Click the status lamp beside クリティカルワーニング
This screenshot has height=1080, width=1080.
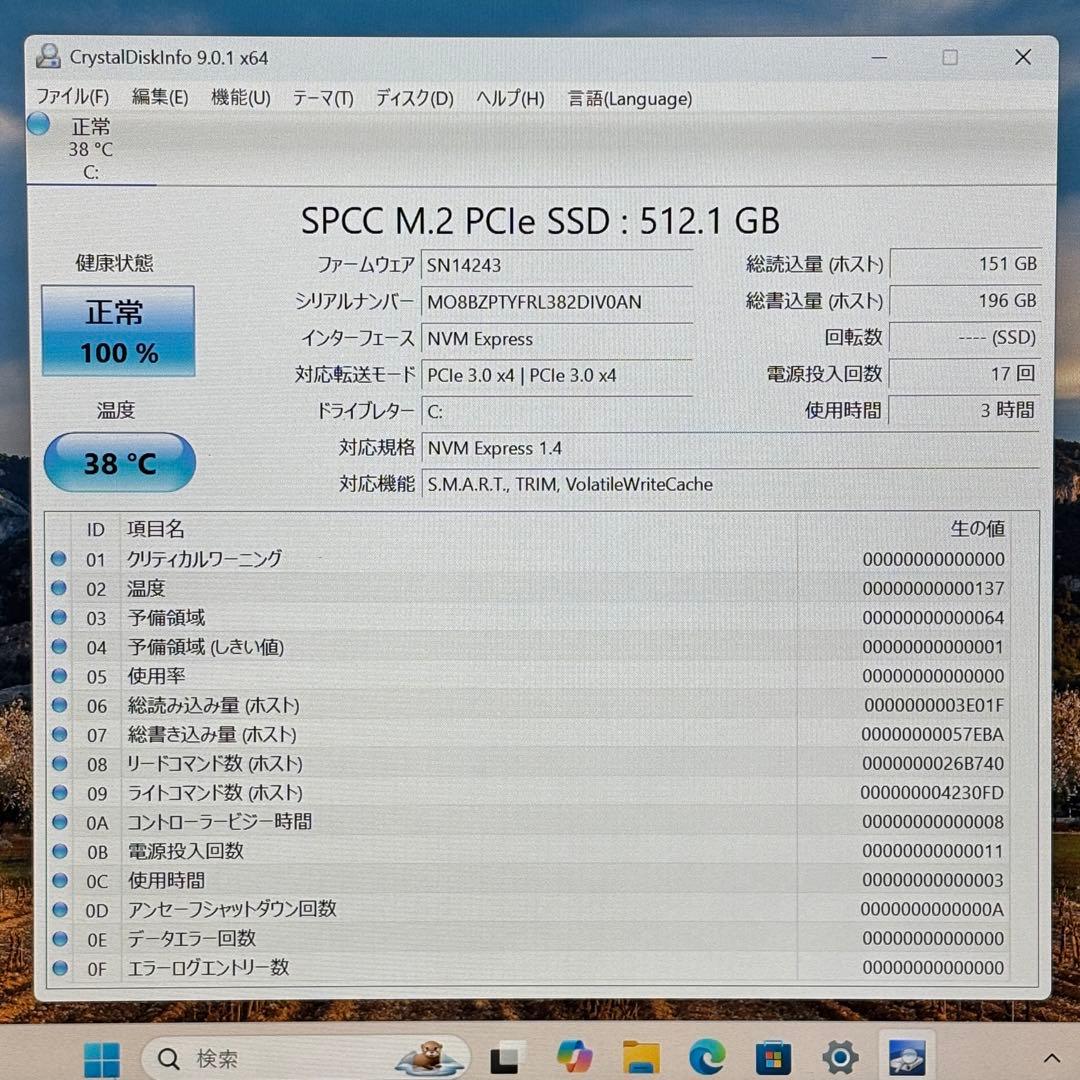59,559
